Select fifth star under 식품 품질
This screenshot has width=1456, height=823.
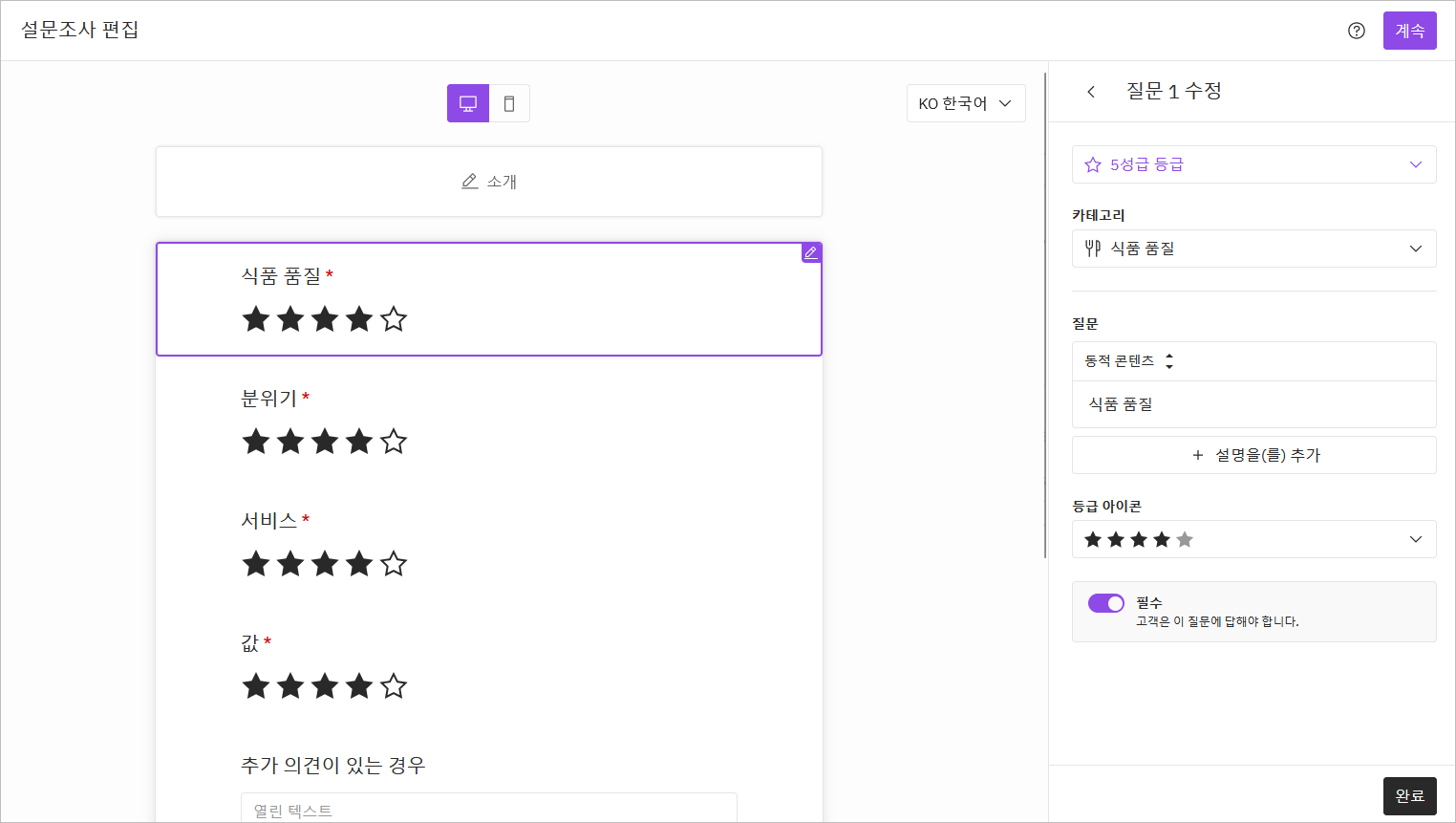coord(394,318)
